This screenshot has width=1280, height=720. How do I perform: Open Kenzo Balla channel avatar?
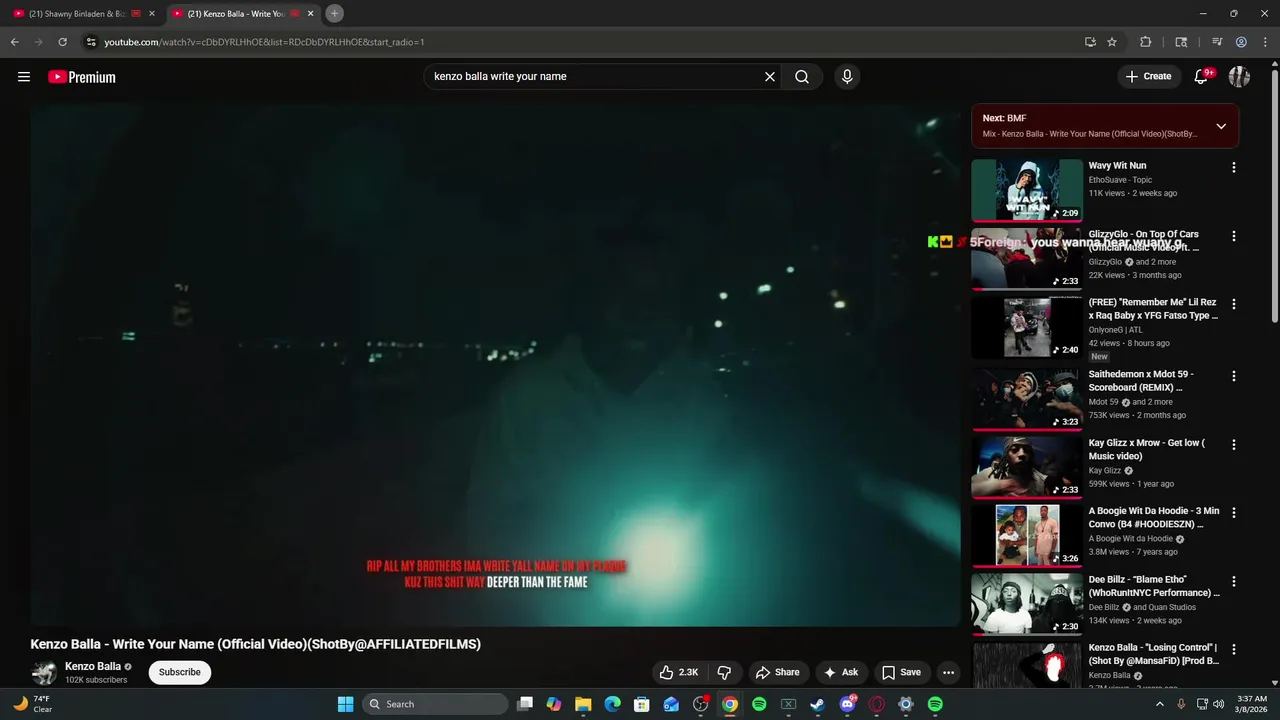point(44,672)
